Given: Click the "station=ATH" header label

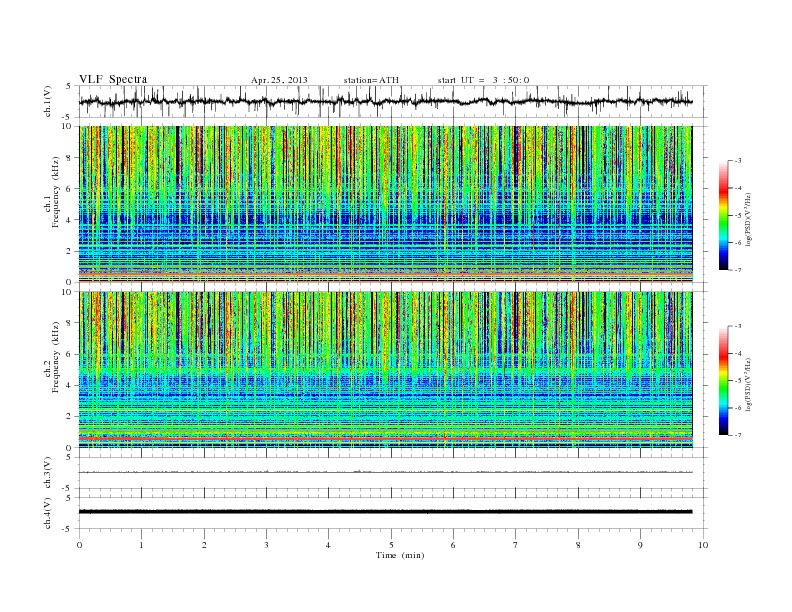Looking at the screenshot, I should 371,80.
